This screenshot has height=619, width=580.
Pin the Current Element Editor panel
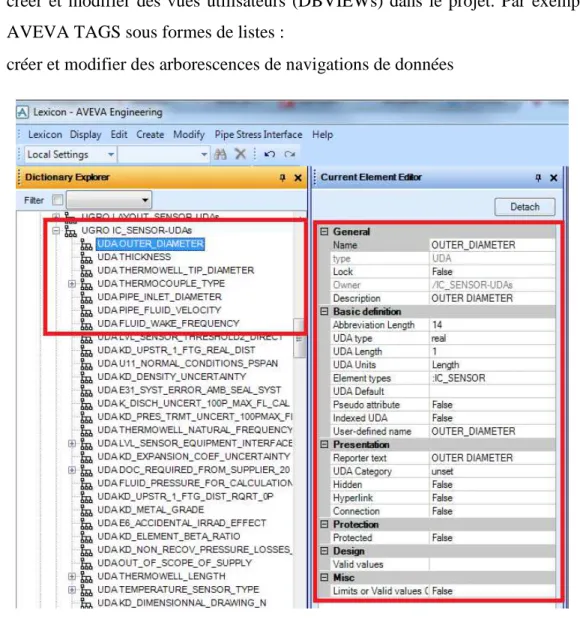(538, 178)
